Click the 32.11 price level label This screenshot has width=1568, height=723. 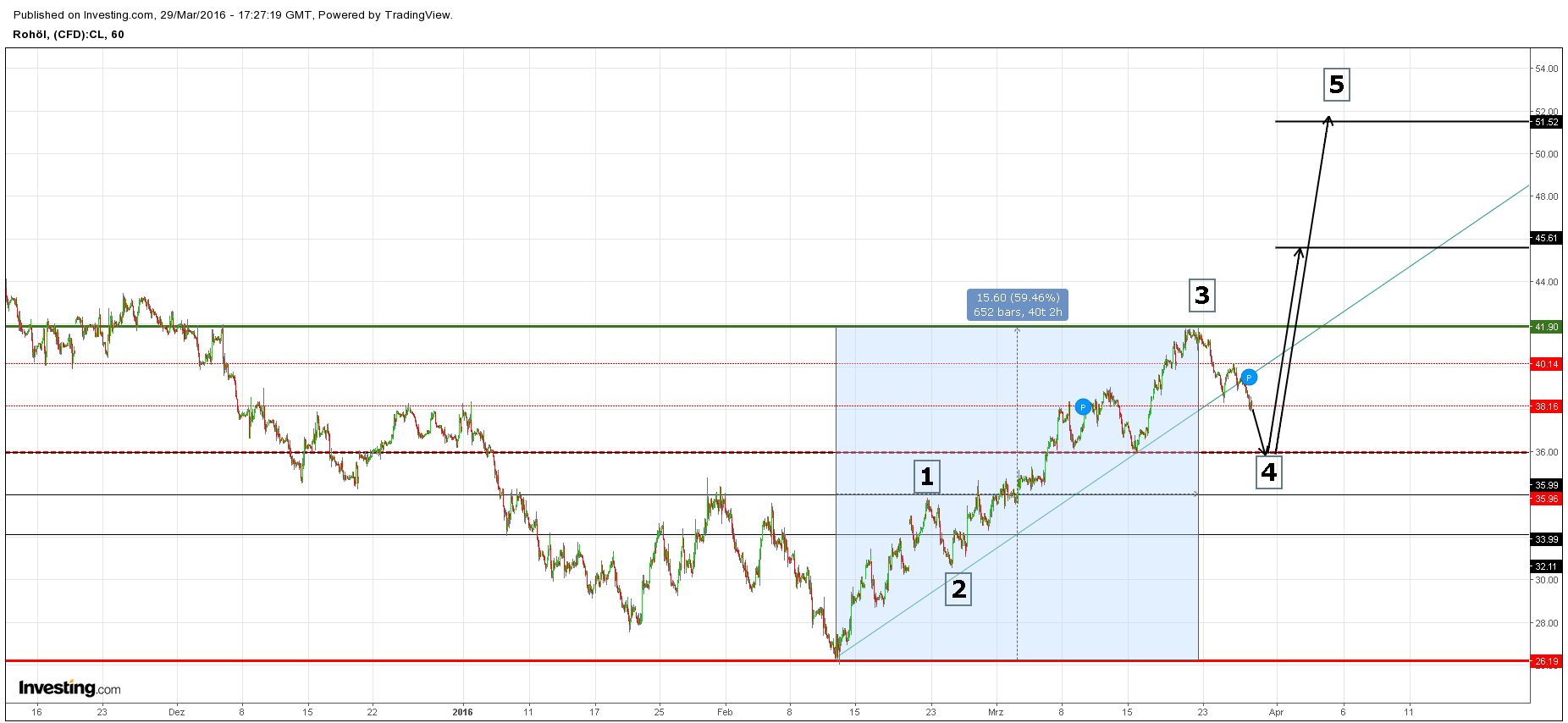(x=1546, y=566)
